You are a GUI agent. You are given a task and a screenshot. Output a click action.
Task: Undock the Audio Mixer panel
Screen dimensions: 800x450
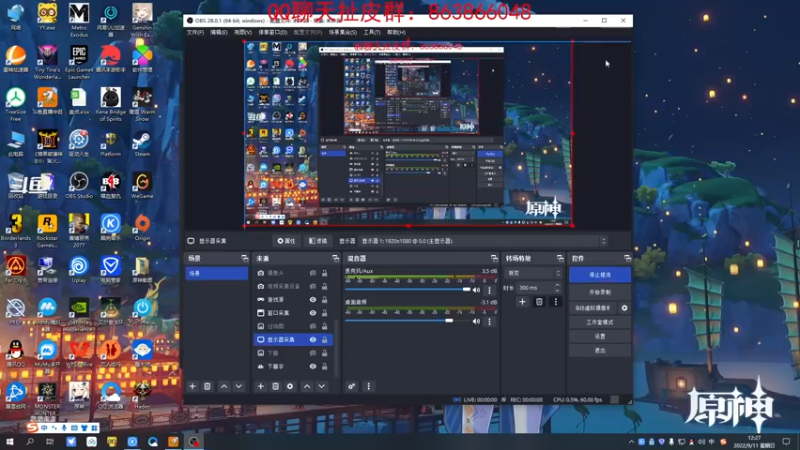point(494,259)
